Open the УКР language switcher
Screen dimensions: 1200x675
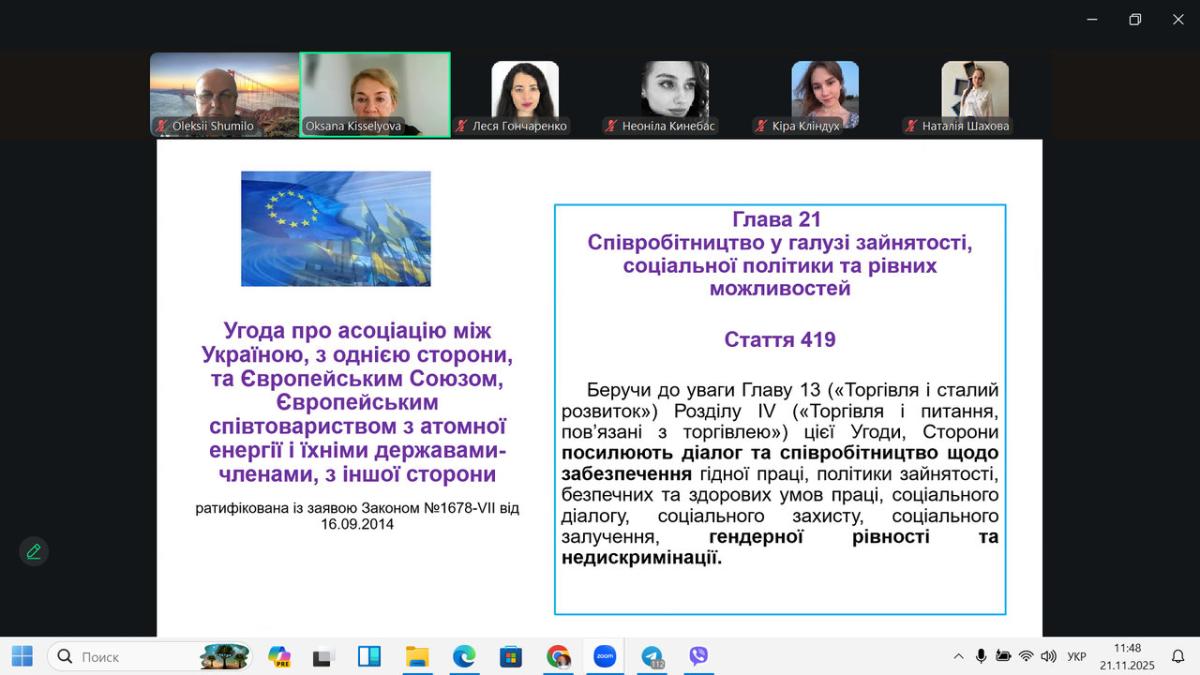pyautogui.click(x=1077, y=657)
